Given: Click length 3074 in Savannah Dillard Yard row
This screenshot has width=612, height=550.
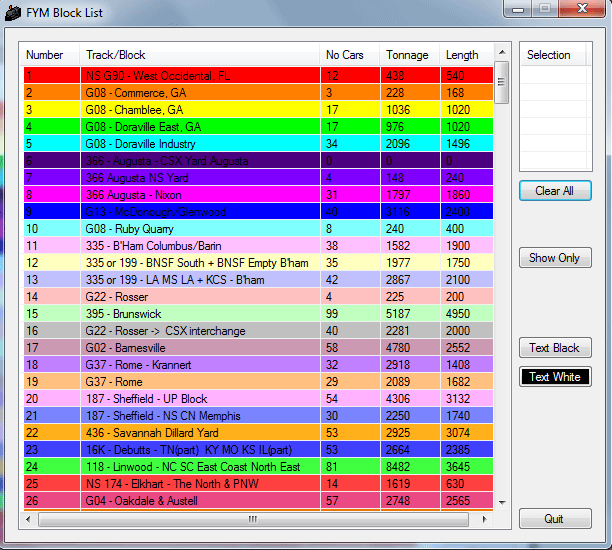Looking at the screenshot, I should click(458, 433).
